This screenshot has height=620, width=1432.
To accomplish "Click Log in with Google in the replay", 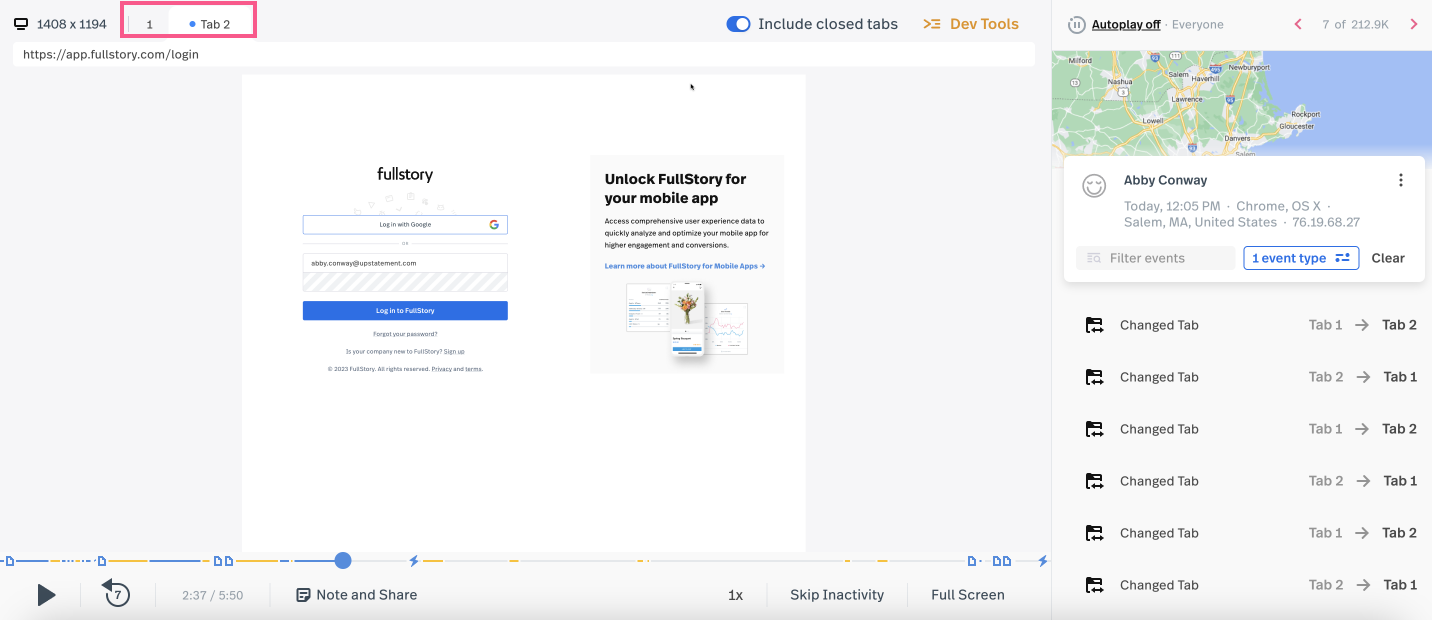I will pos(405,225).
